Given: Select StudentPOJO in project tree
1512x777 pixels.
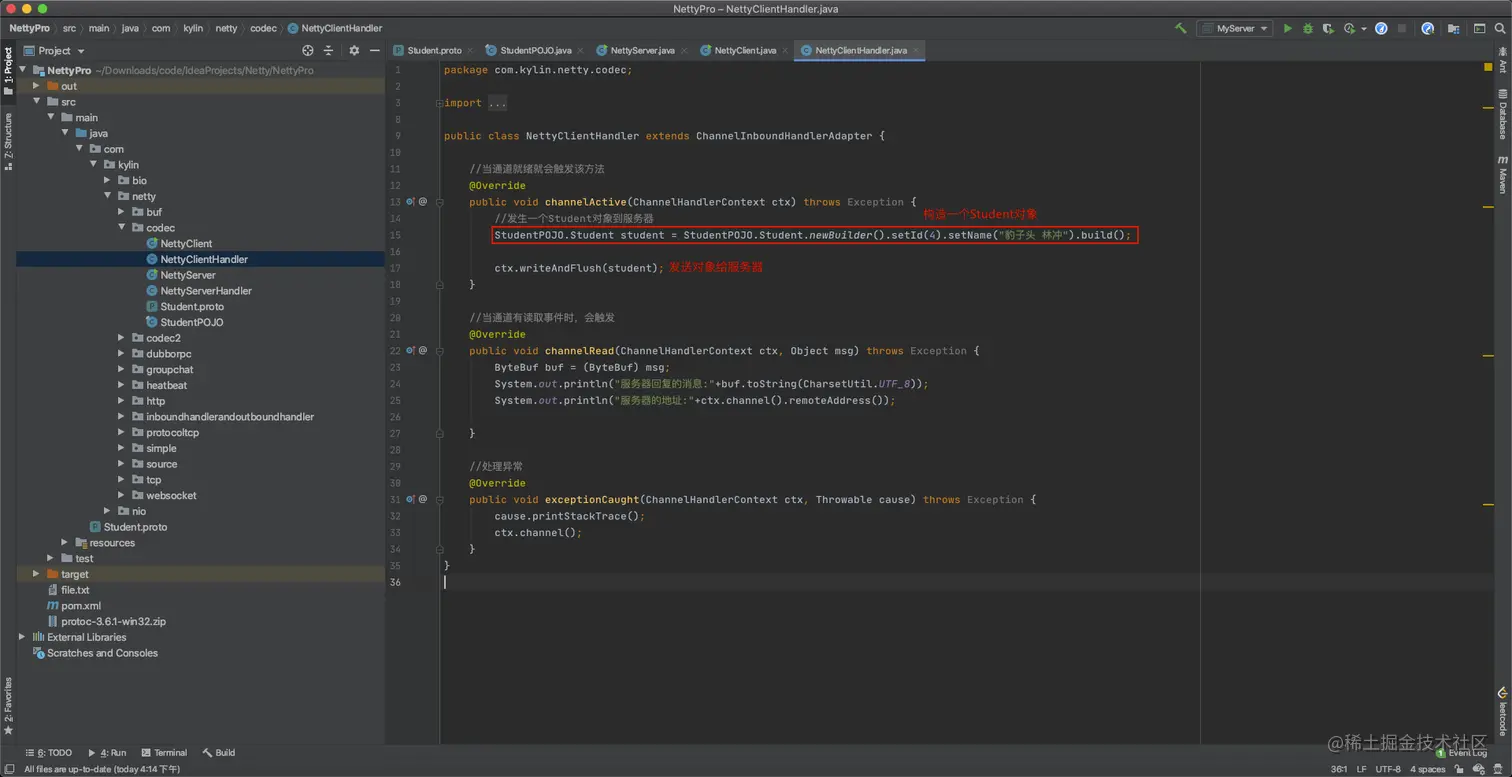Looking at the screenshot, I should pos(192,322).
